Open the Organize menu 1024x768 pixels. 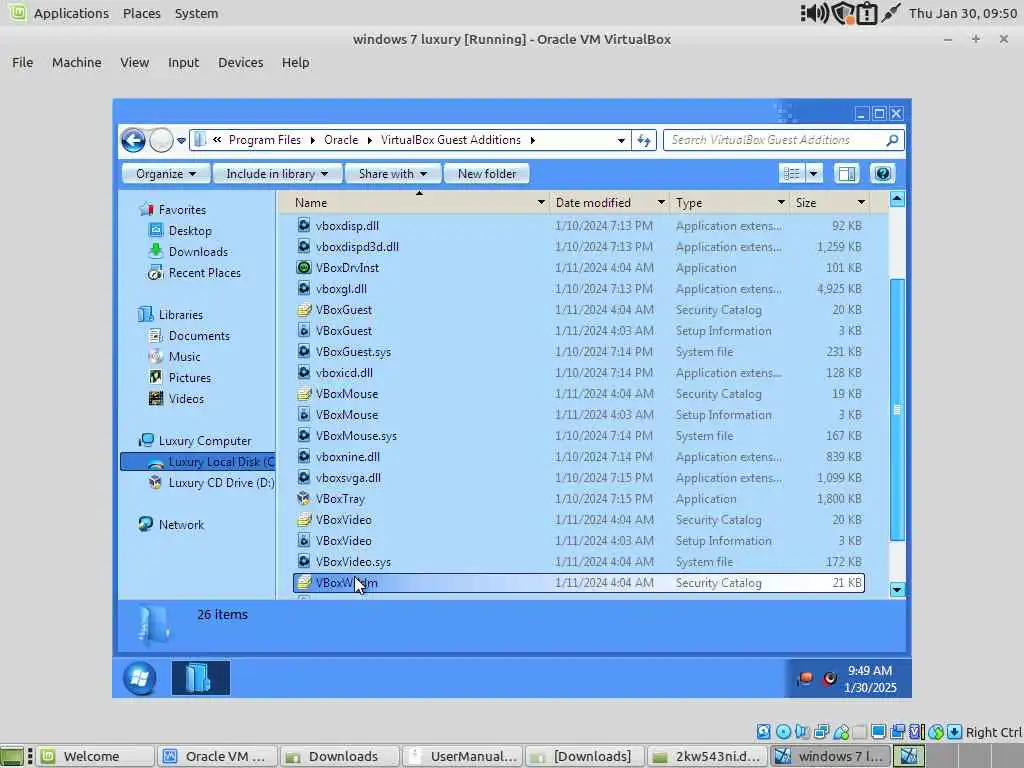(166, 174)
